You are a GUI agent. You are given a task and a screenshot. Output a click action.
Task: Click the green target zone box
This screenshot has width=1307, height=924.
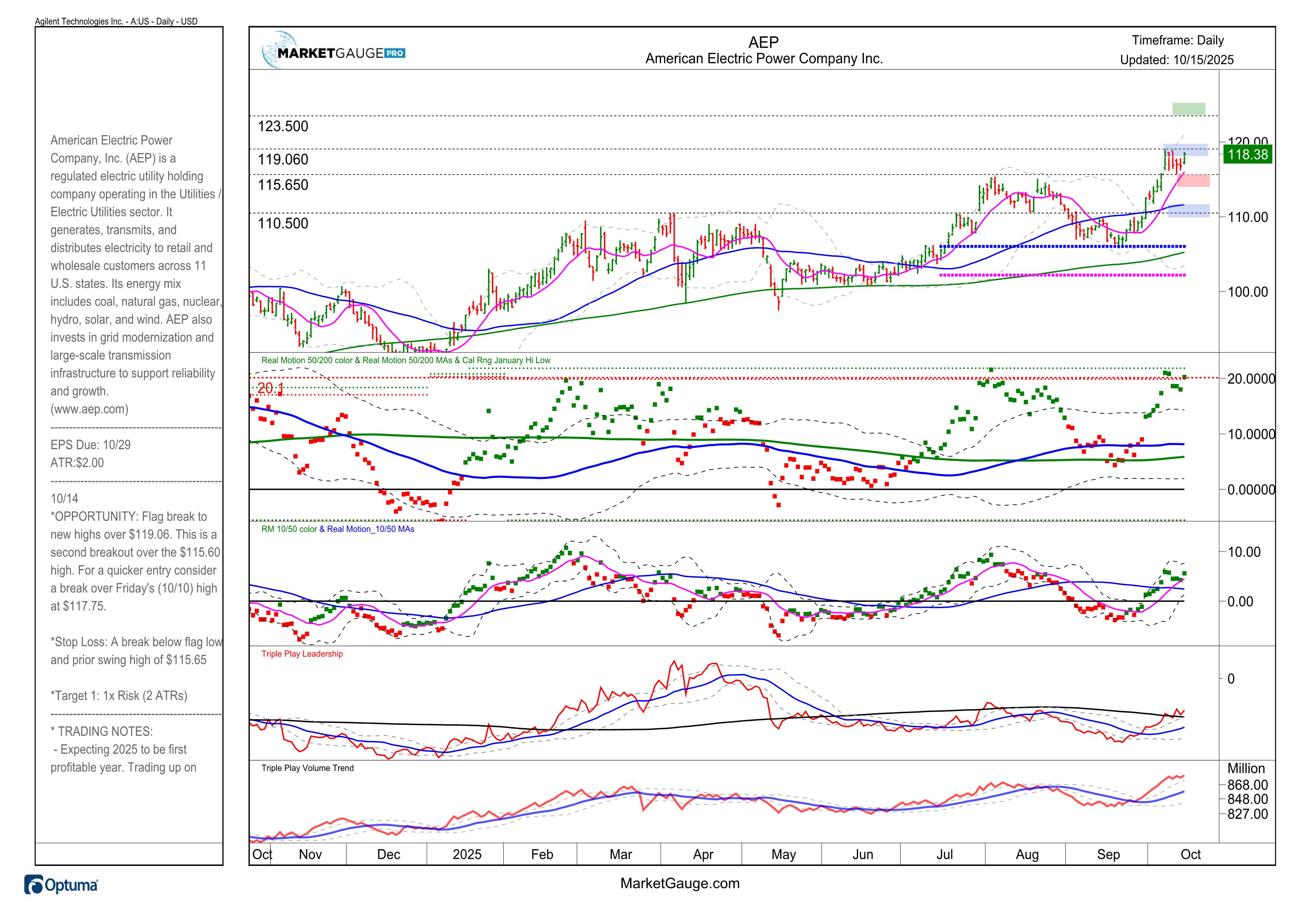coord(1189,109)
